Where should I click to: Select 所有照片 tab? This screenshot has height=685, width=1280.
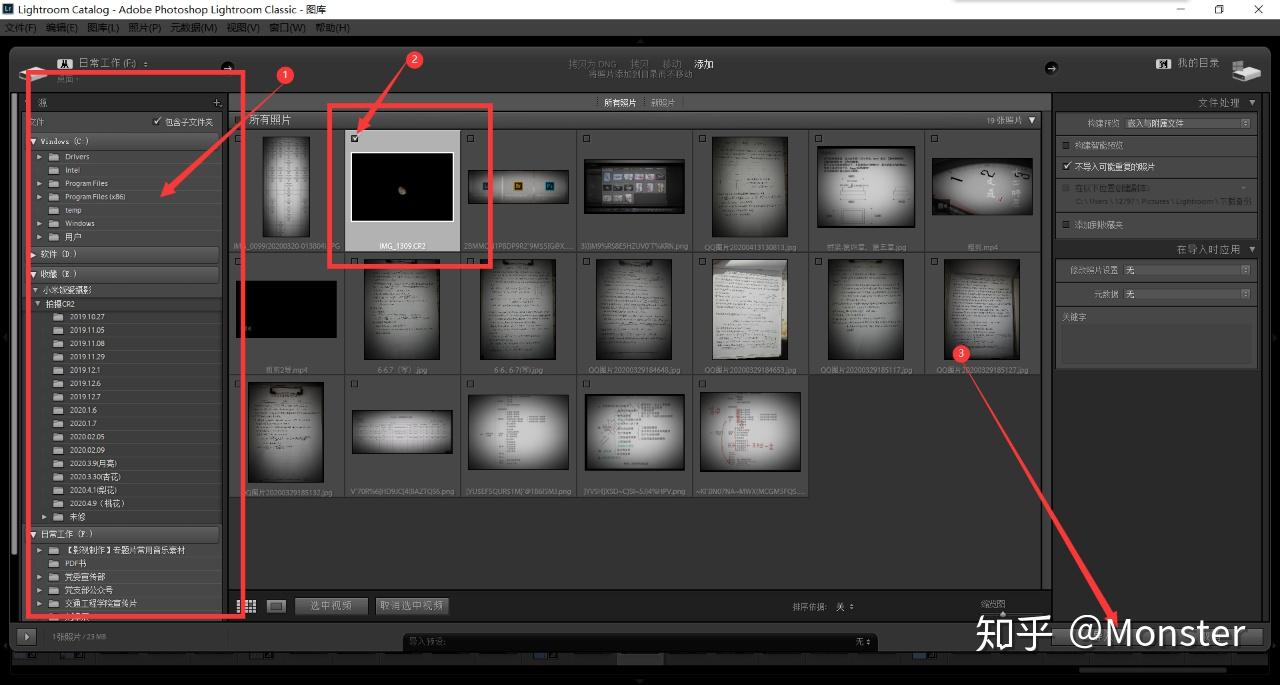pos(619,103)
